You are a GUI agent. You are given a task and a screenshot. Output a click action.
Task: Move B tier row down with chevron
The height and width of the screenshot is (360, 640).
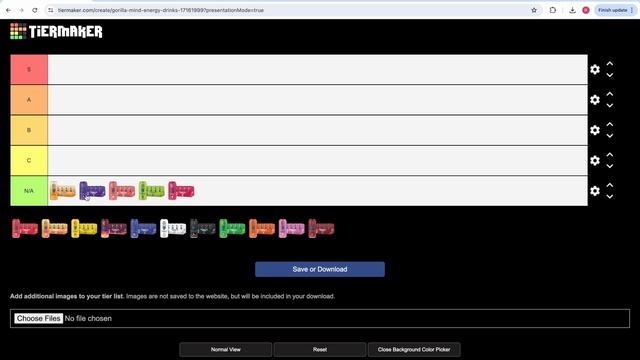609,136
